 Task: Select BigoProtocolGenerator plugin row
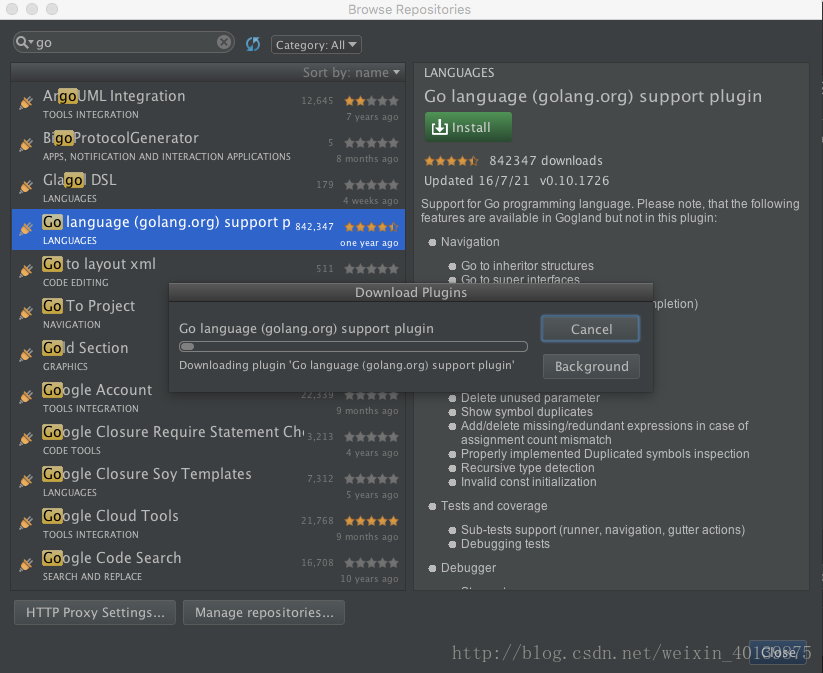pos(208,145)
